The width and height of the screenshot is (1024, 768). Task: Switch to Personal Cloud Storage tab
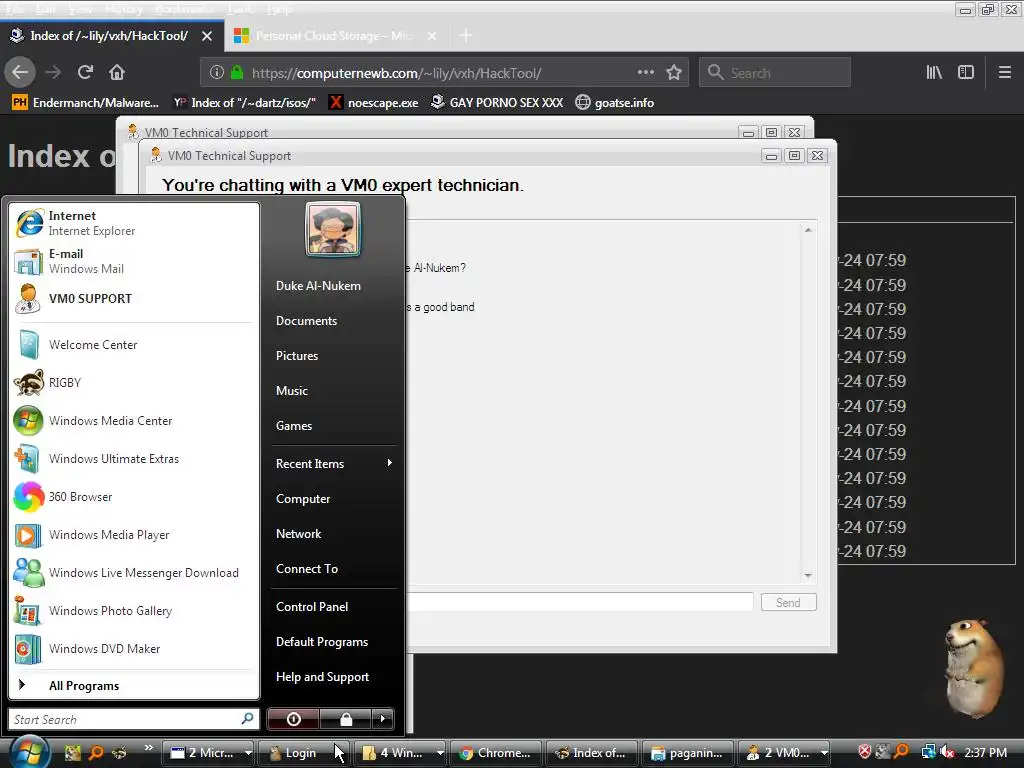click(x=336, y=35)
